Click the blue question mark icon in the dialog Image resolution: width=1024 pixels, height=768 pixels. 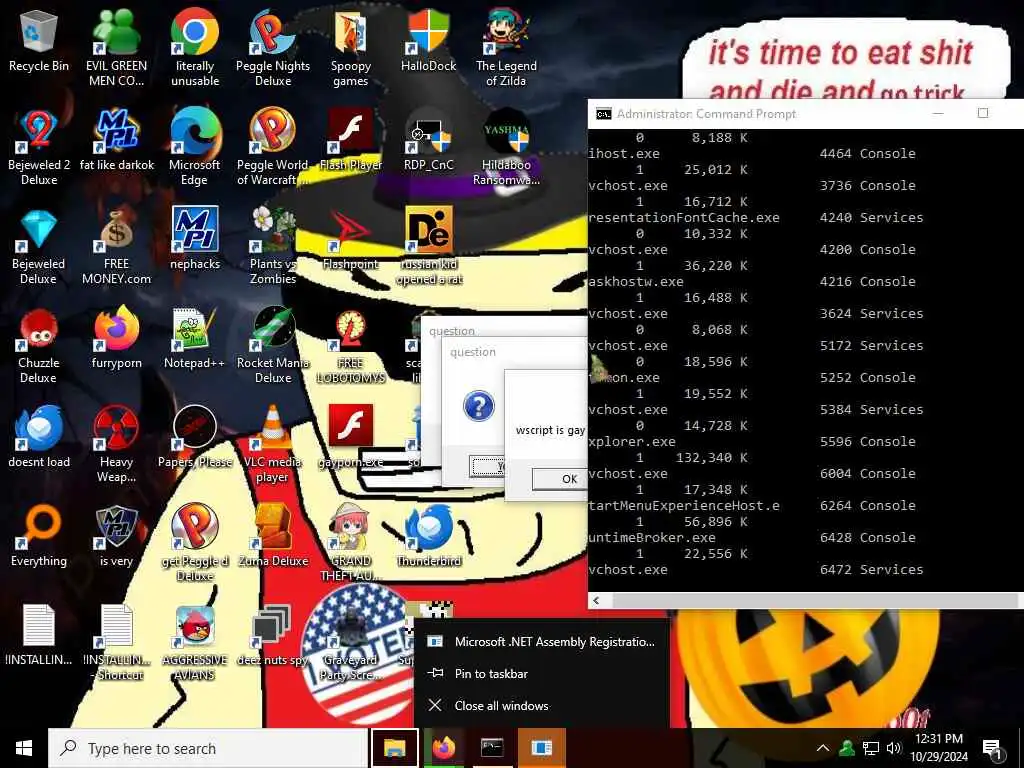479,406
